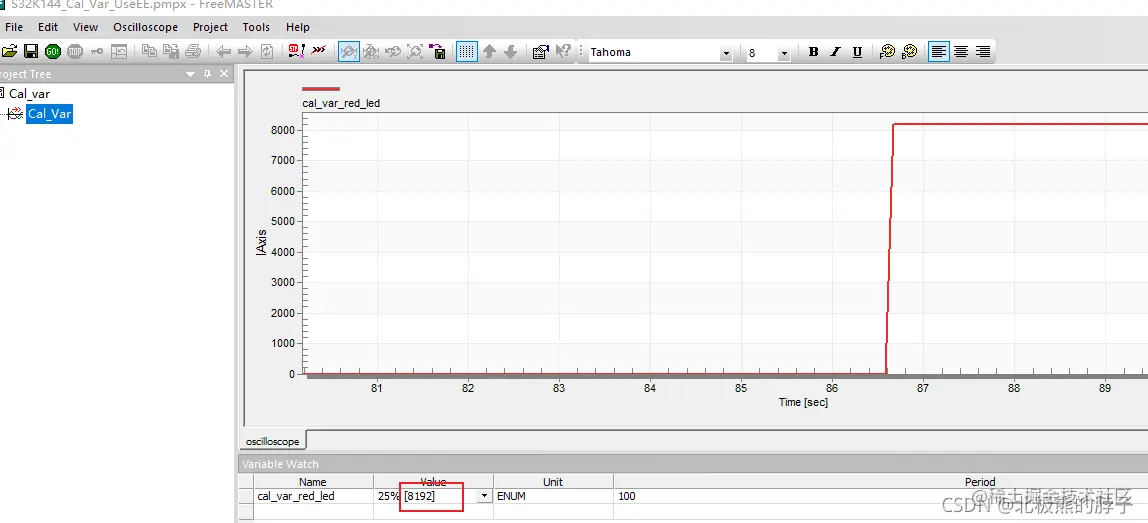The width and height of the screenshot is (1148, 523).
Task: Click the second graph zoom icon
Action: click(x=371, y=51)
